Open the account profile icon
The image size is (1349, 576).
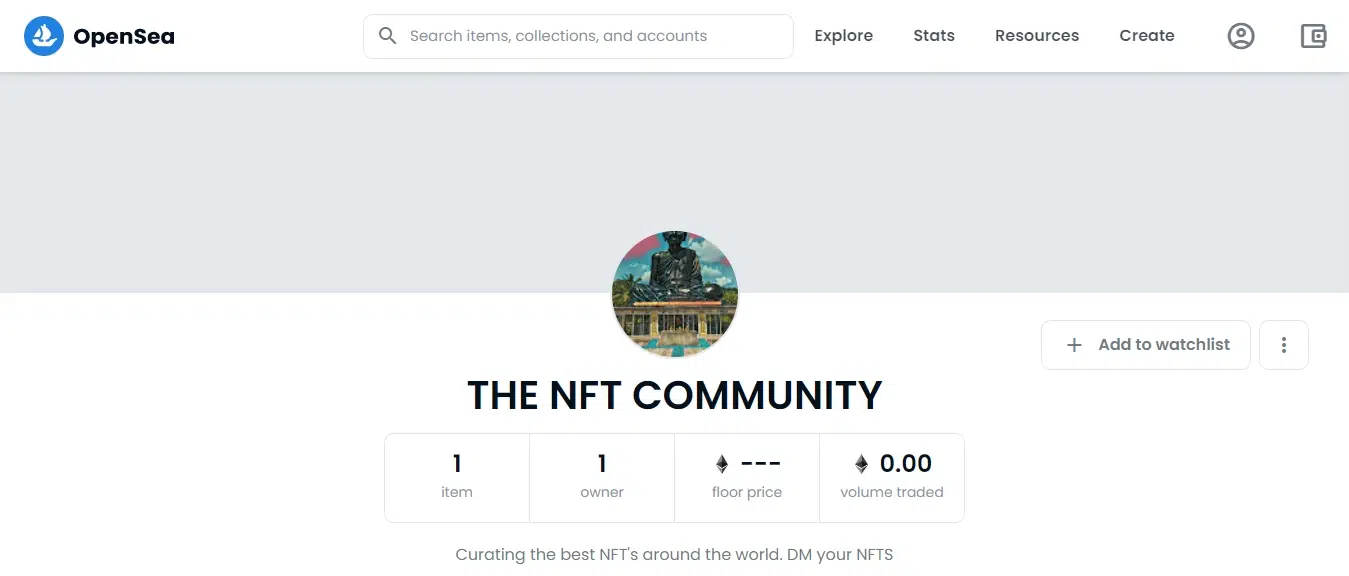tap(1241, 35)
